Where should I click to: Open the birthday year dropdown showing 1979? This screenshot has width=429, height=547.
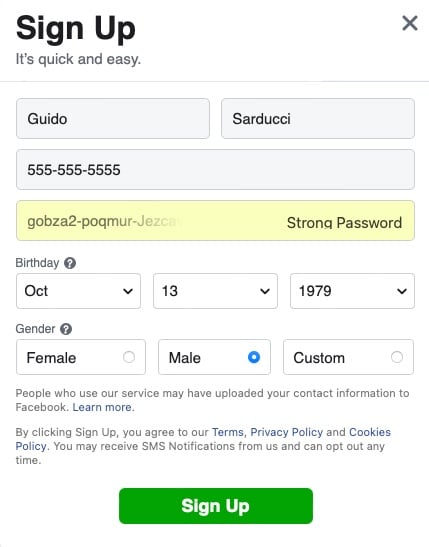[x=352, y=291]
